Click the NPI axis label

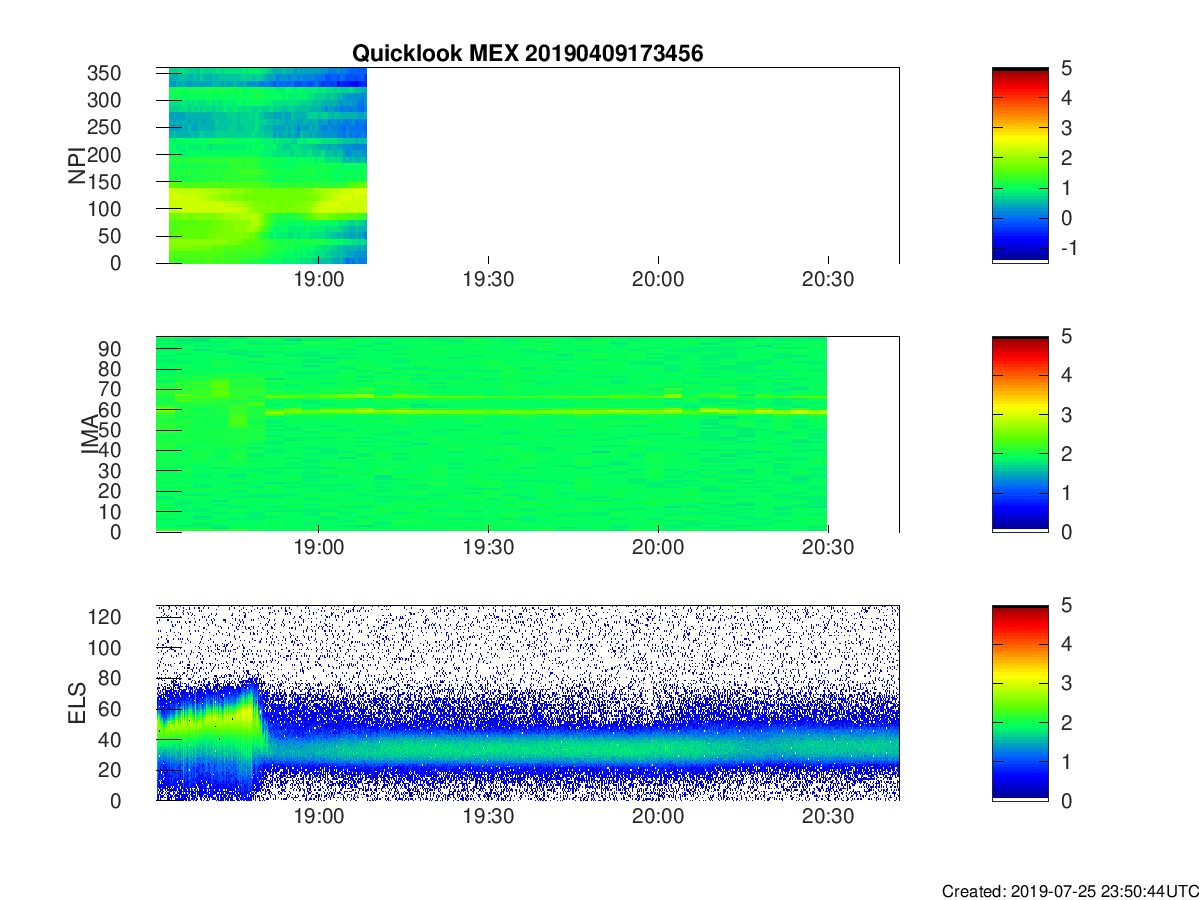76,165
